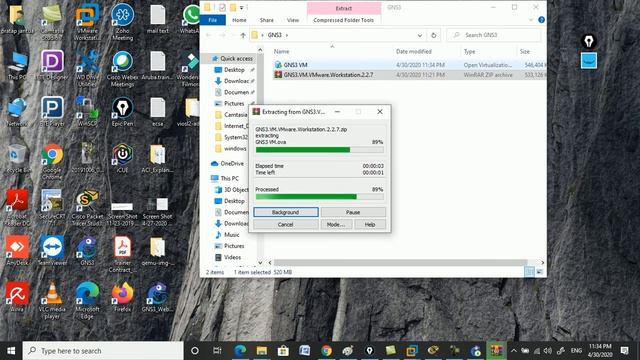
Task: Open the File menu in Explorer
Action: click(x=213, y=20)
